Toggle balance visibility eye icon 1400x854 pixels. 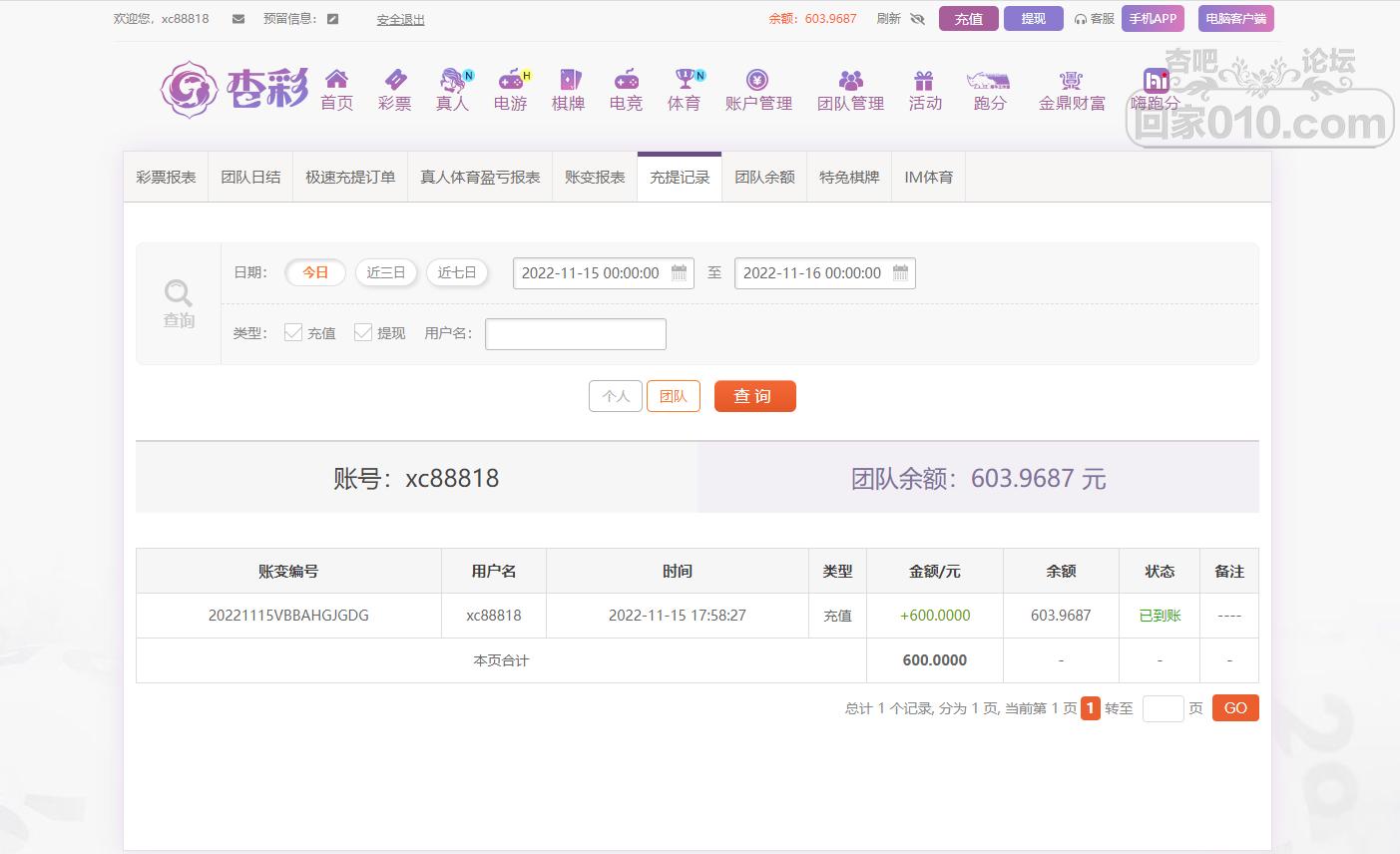918,19
